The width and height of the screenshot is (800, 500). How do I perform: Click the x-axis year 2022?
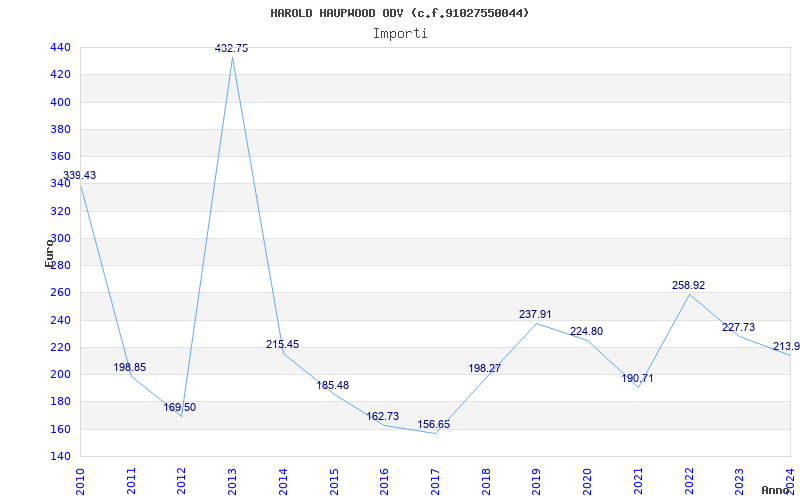point(689,482)
